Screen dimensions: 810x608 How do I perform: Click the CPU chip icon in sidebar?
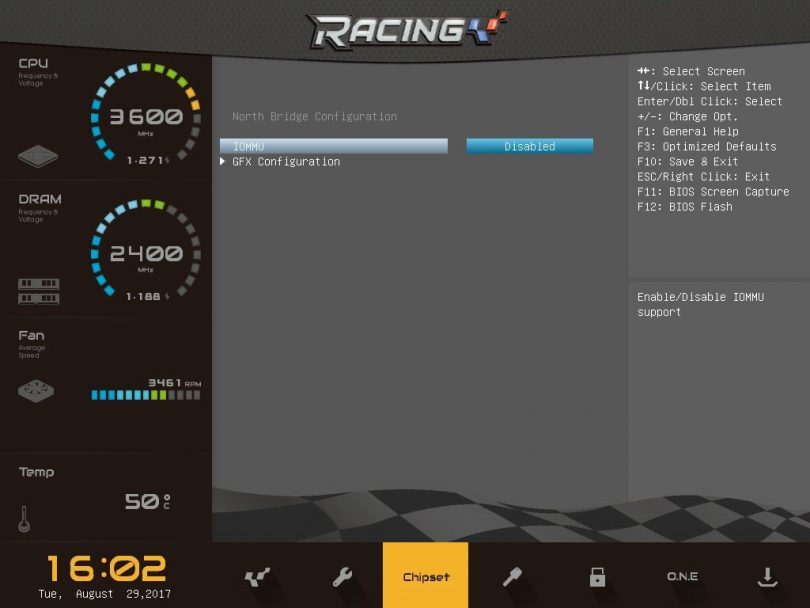pyautogui.click(x=38, y=157)
